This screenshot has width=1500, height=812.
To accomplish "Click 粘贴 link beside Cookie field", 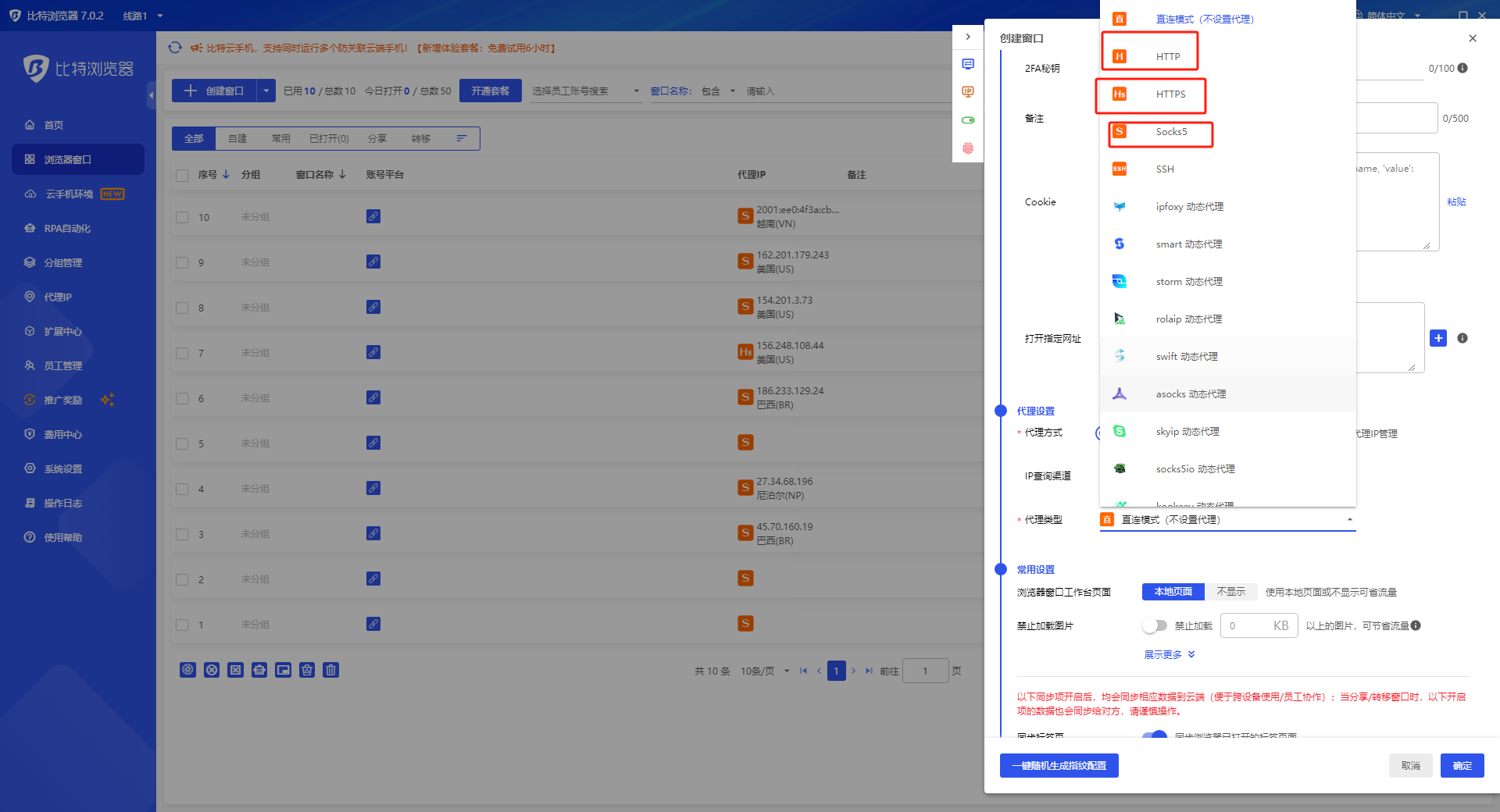I will click(1455, 201).
